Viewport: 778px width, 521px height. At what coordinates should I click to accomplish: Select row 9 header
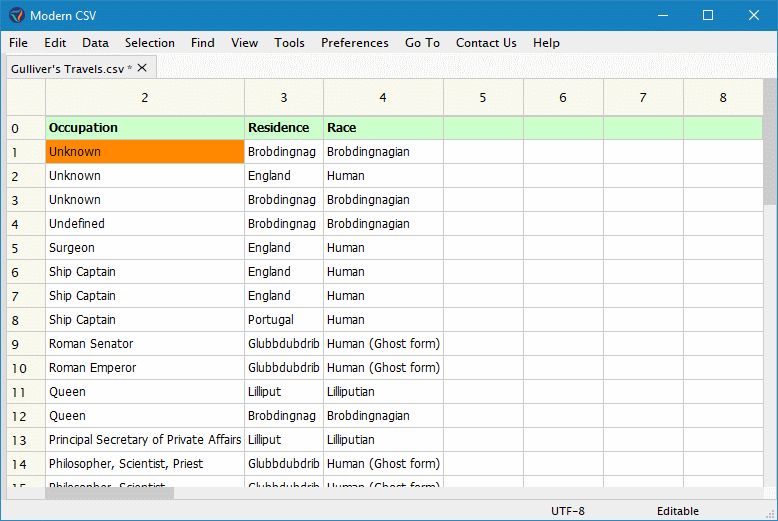[x=26, y=344]
